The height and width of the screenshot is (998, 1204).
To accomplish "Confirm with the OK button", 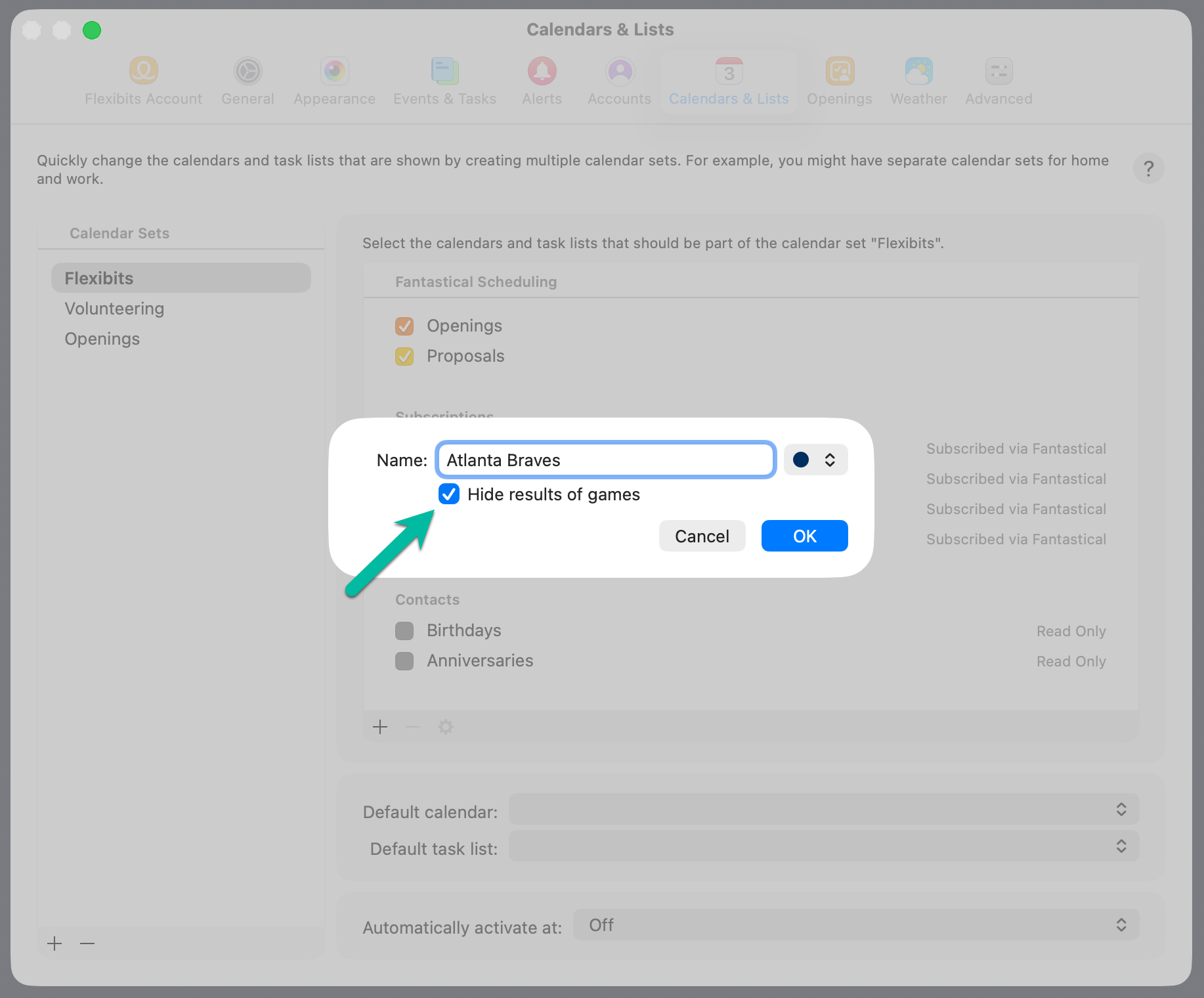I will click(x=805, y=536).
